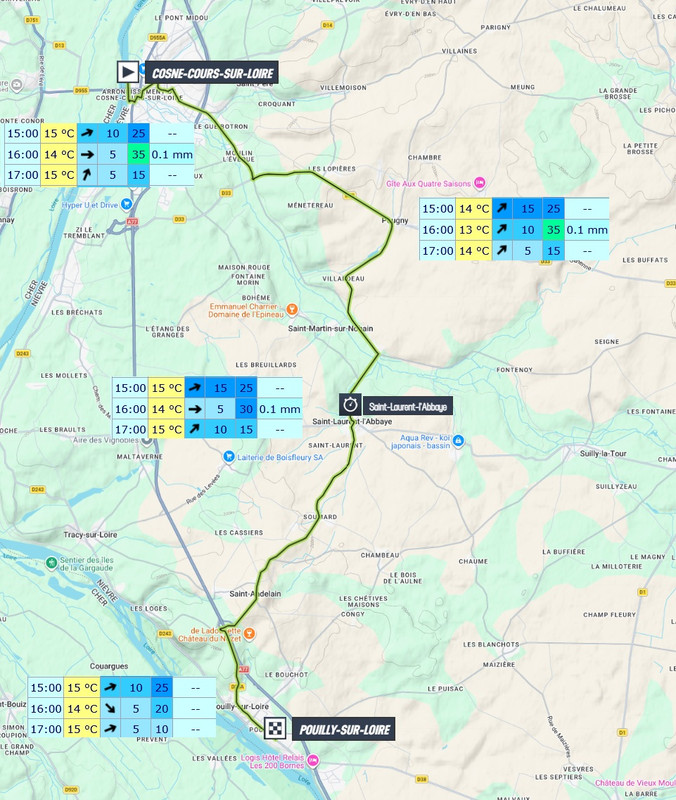Click the 17:00 wind arrow in Pouilly weather table
This screenshot has height=800, width=676.
click(110, 729)
